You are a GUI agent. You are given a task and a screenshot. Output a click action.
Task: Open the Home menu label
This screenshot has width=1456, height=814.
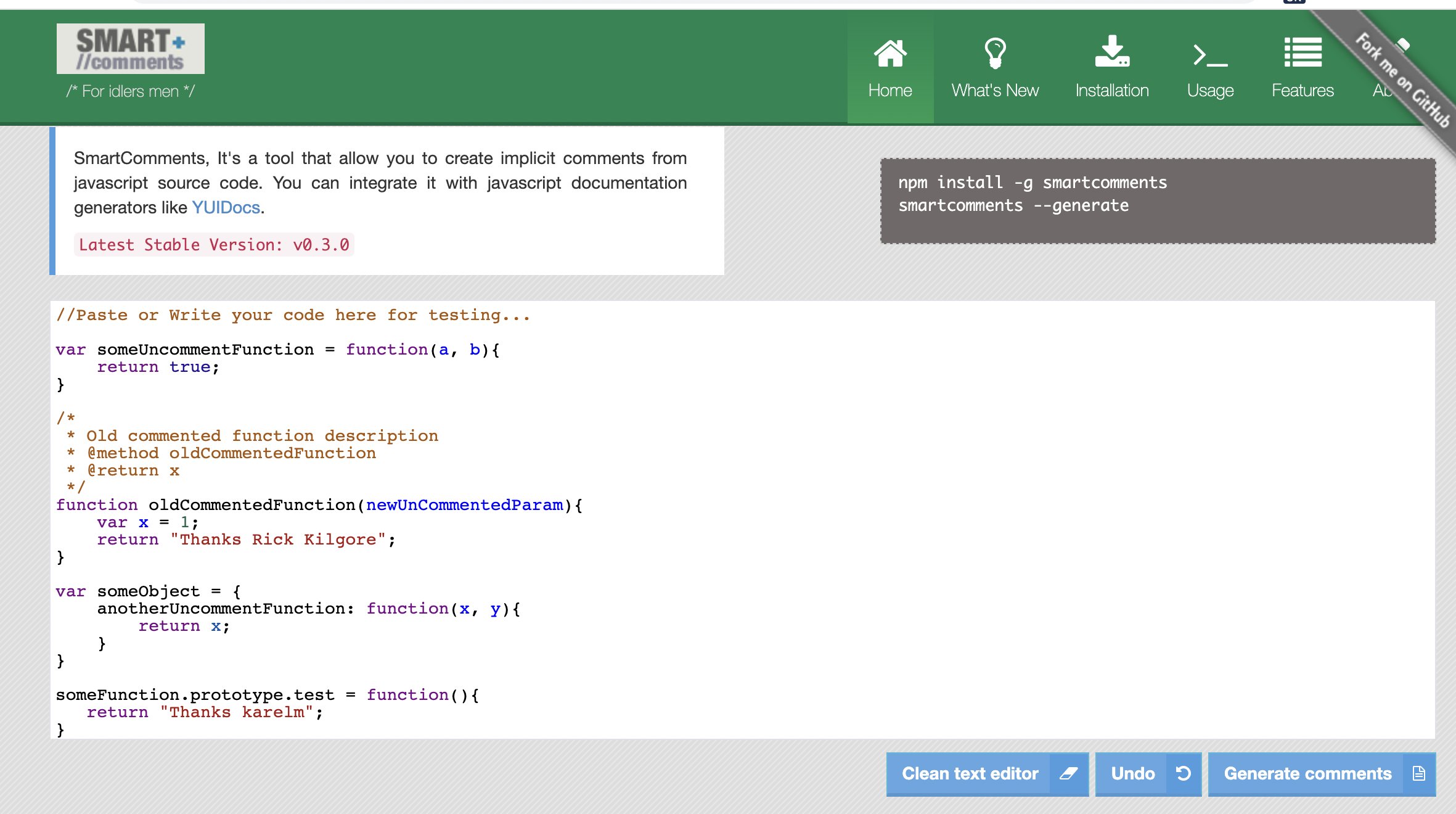pyautogui.click(x=890, y=91)
